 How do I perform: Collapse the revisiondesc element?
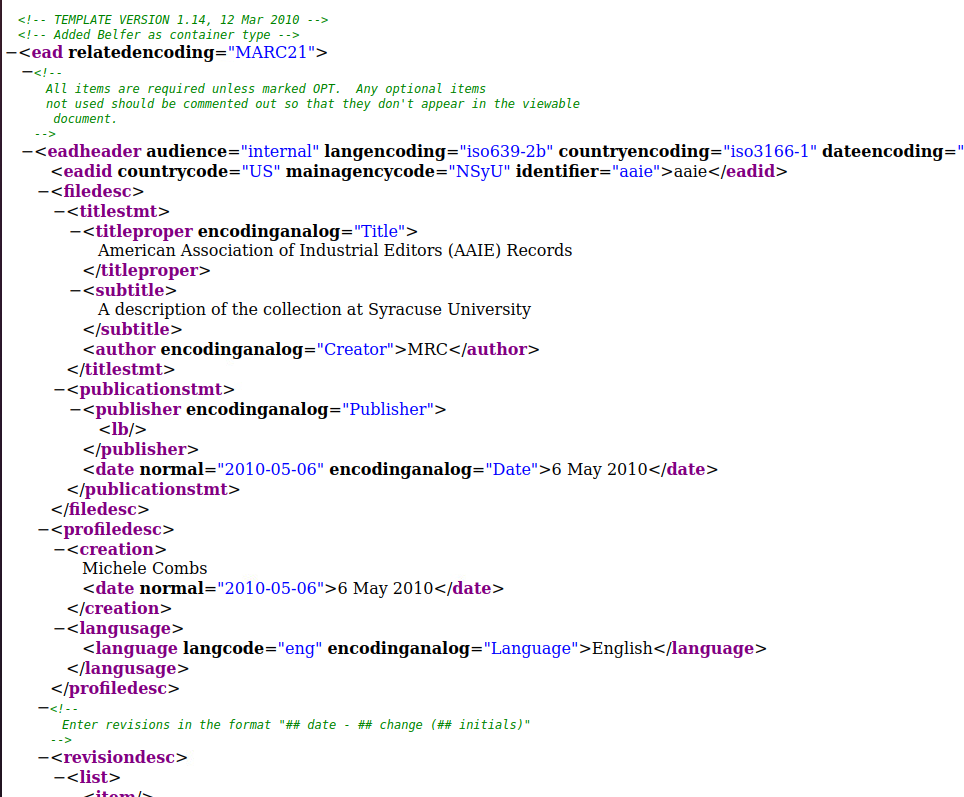(44, 758)
